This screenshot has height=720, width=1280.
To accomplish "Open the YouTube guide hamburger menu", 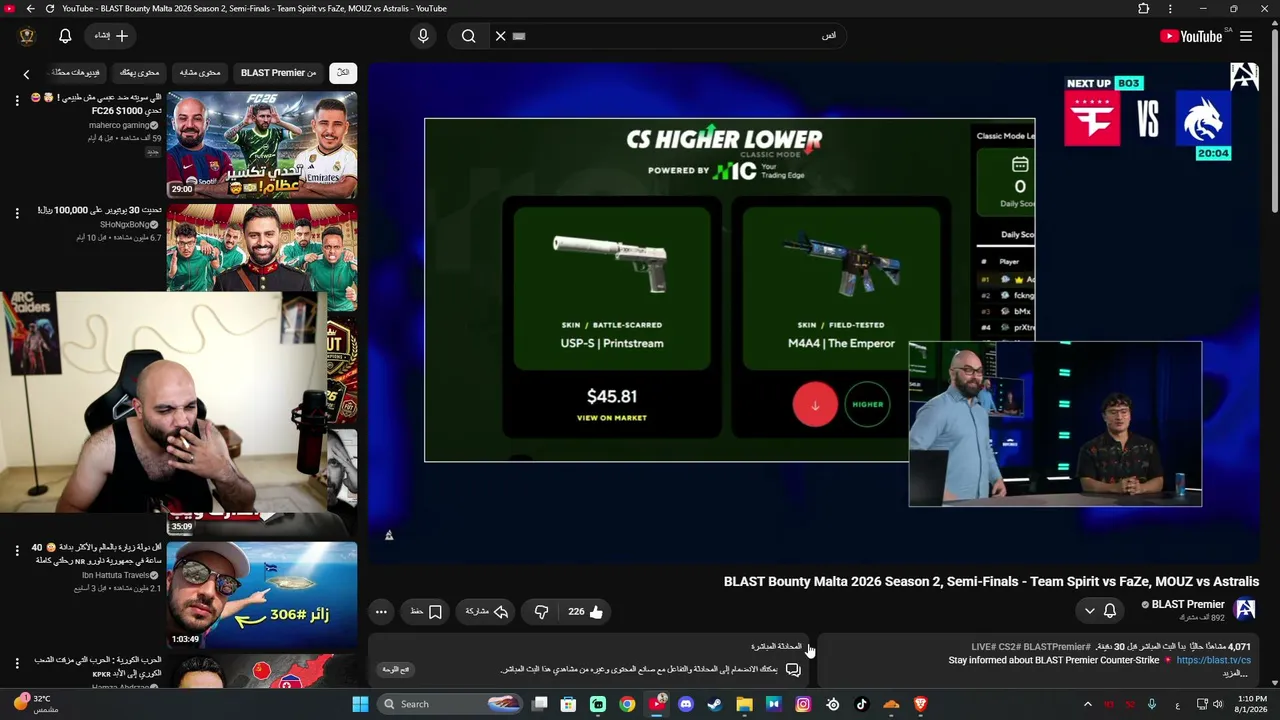I will tap(1246, 36).
